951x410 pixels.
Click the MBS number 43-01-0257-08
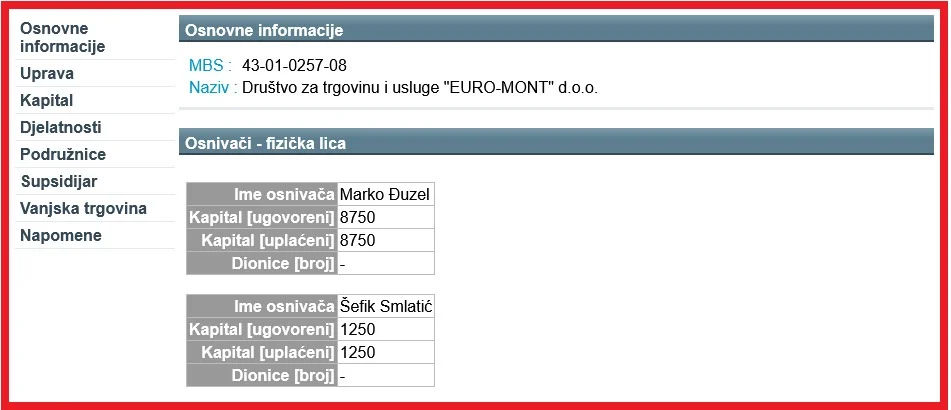[x=294, y=66]
